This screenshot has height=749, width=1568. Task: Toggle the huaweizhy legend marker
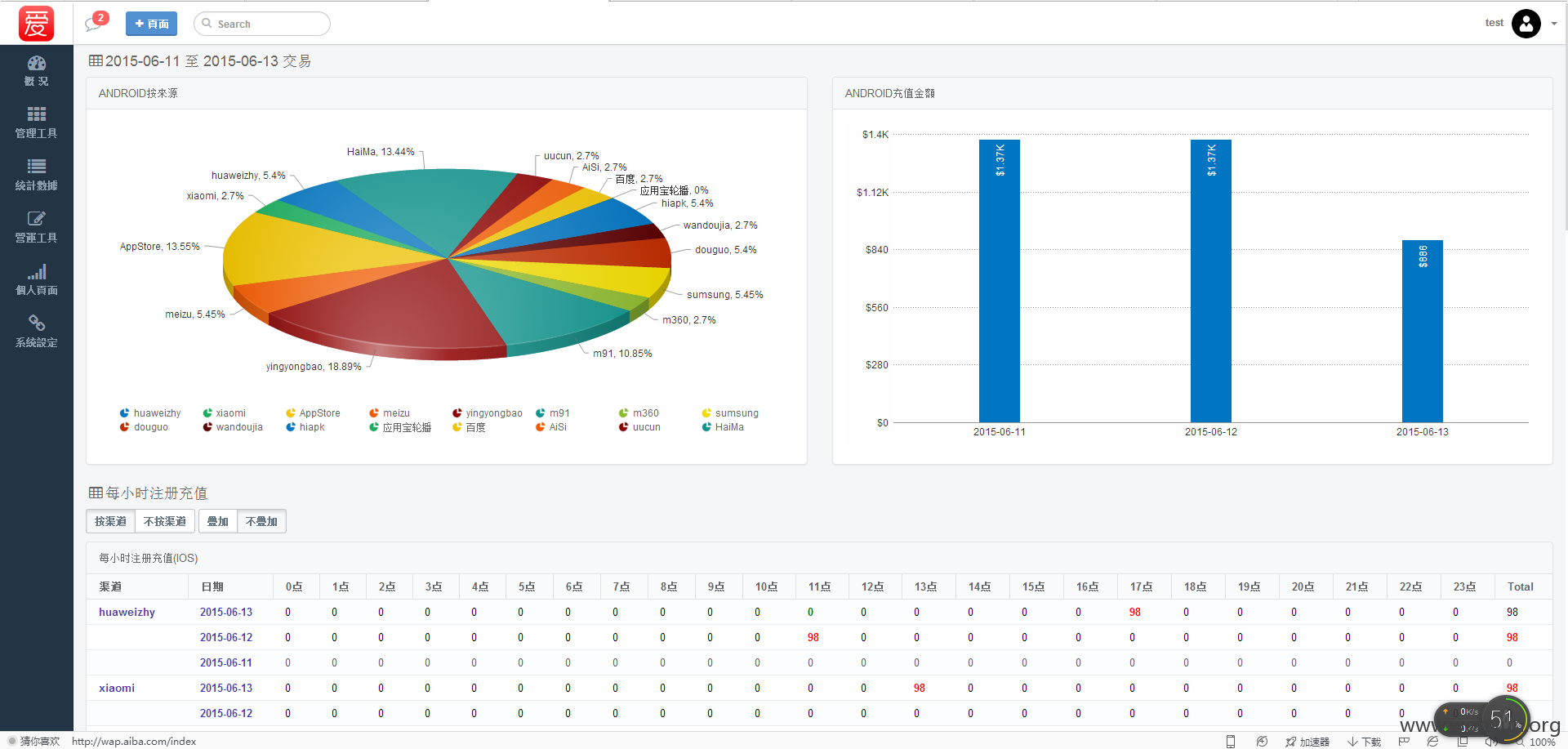coord(124,413)
